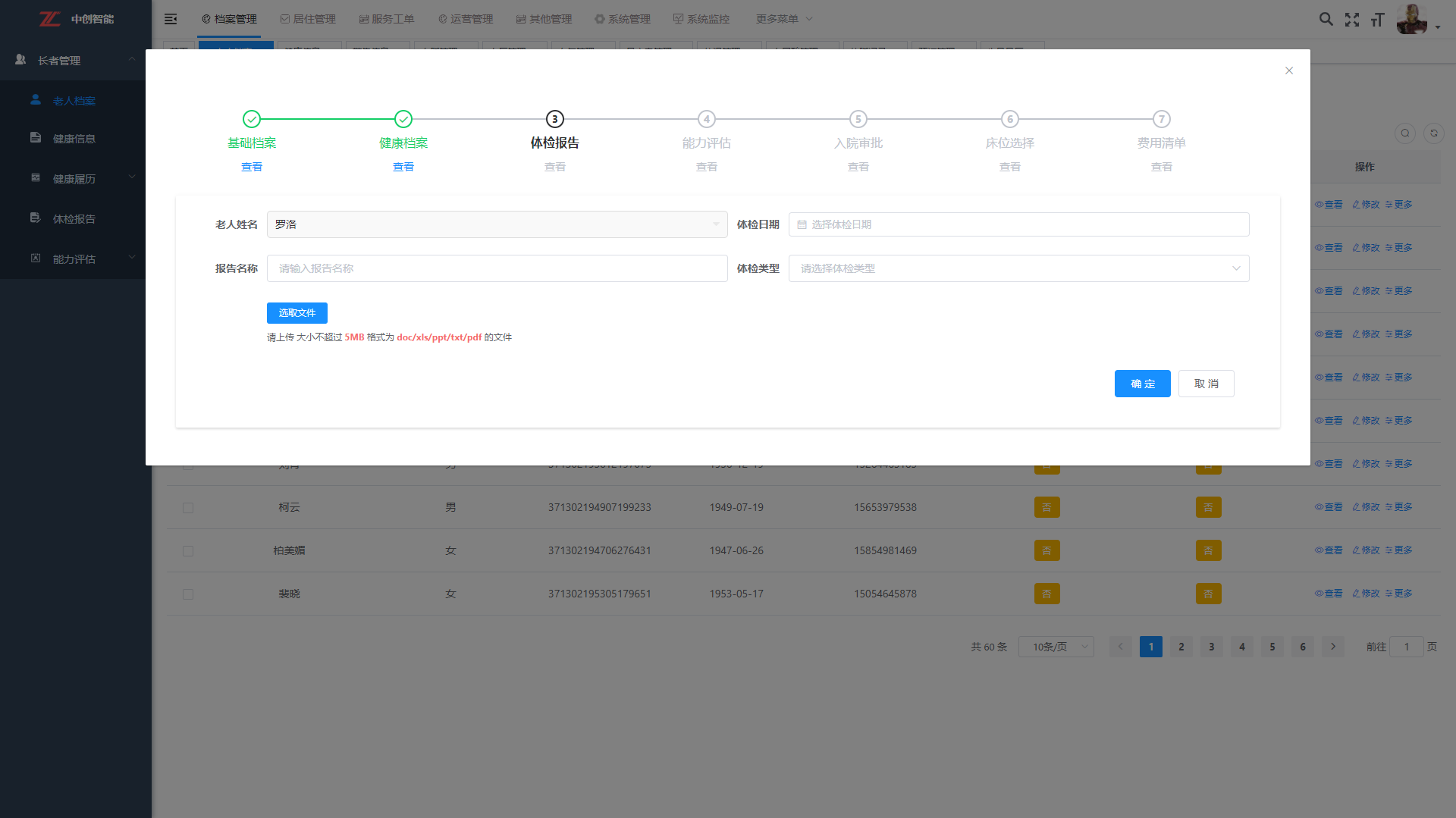Open the 老人姓名 dropdown
The height and width of the screenshot is (818, 1456).
click(497, 224)
